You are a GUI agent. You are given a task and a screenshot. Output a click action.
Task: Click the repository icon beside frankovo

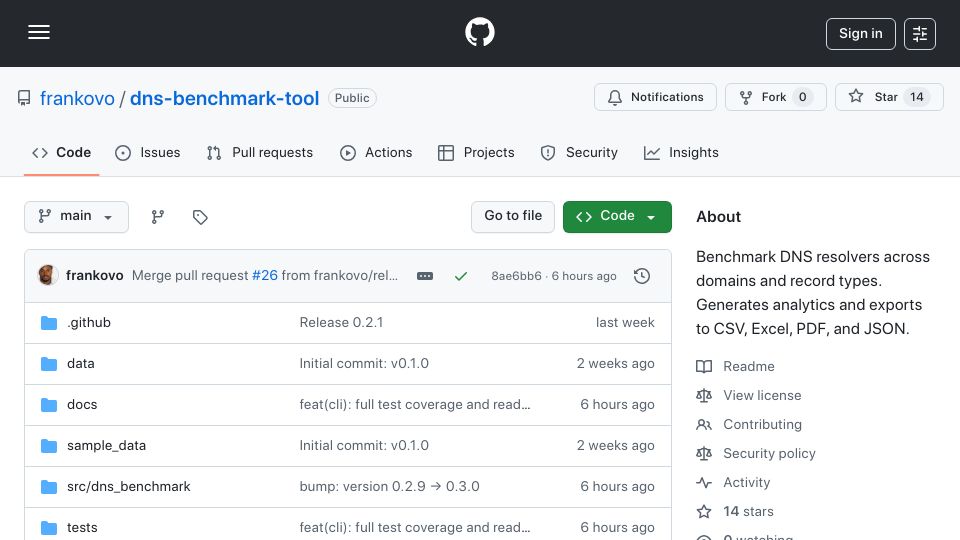click(x=24, y=98)
